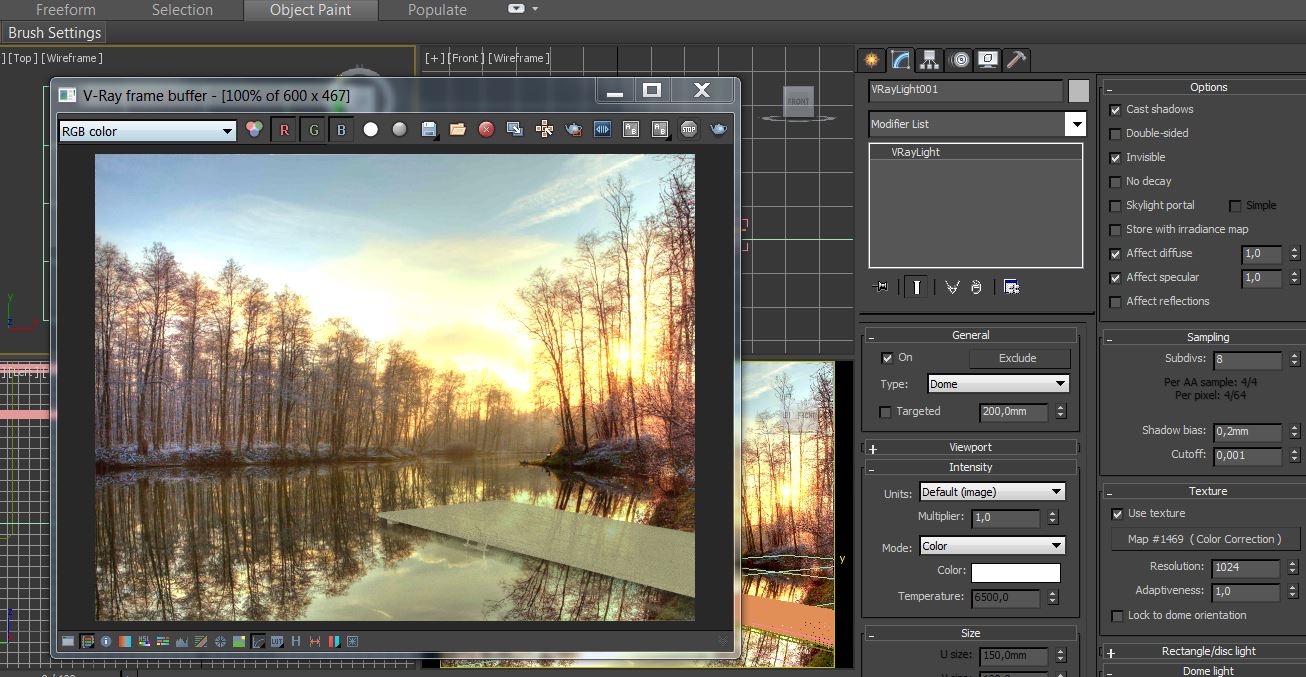The width and height of the screenshot is (1306, 677).
Task: Uncheck the Use texture checkbox
Action: (x=1117, y=514)
